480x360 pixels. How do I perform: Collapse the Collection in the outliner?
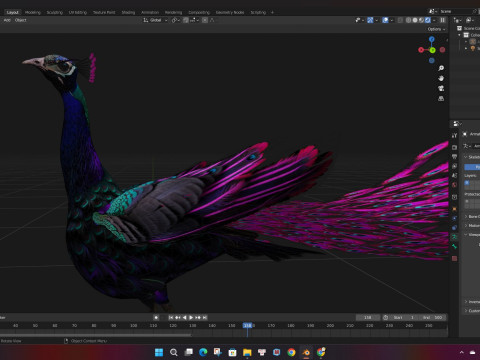point(459,35)
